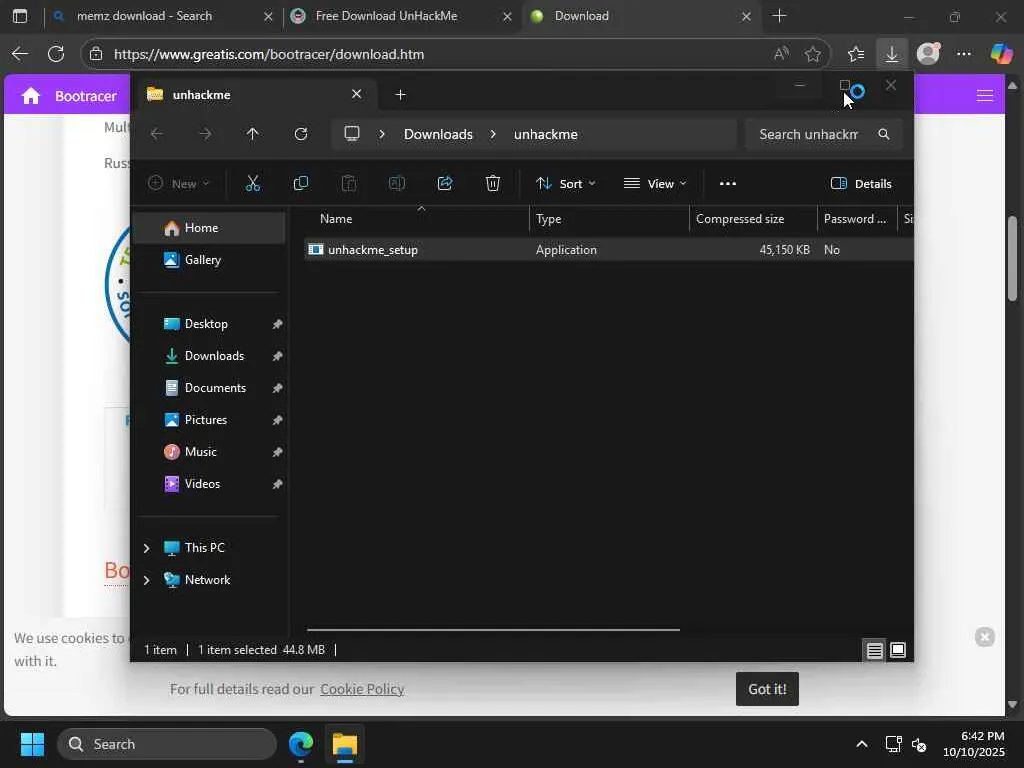Open Edge settings and more ellipsis

964,54
